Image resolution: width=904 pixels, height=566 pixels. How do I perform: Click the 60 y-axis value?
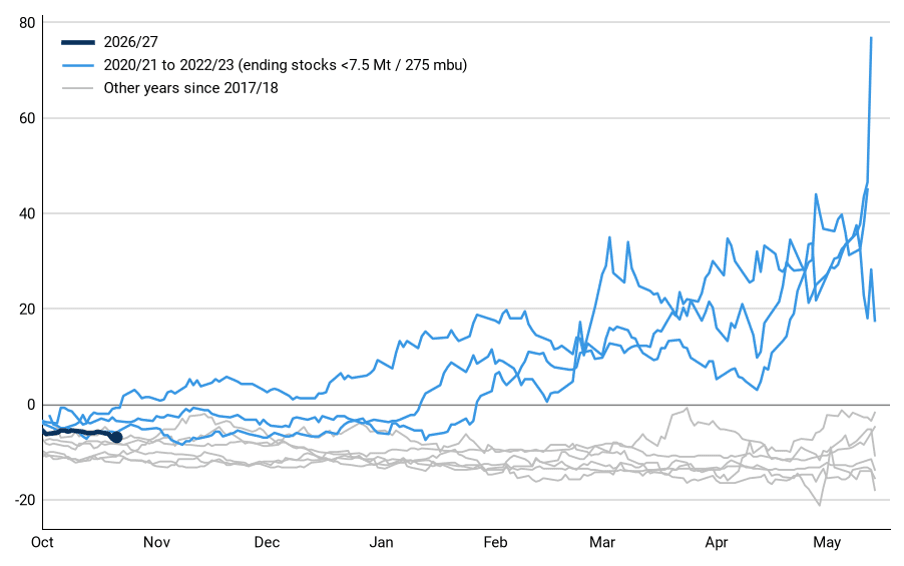click(27, 119)
